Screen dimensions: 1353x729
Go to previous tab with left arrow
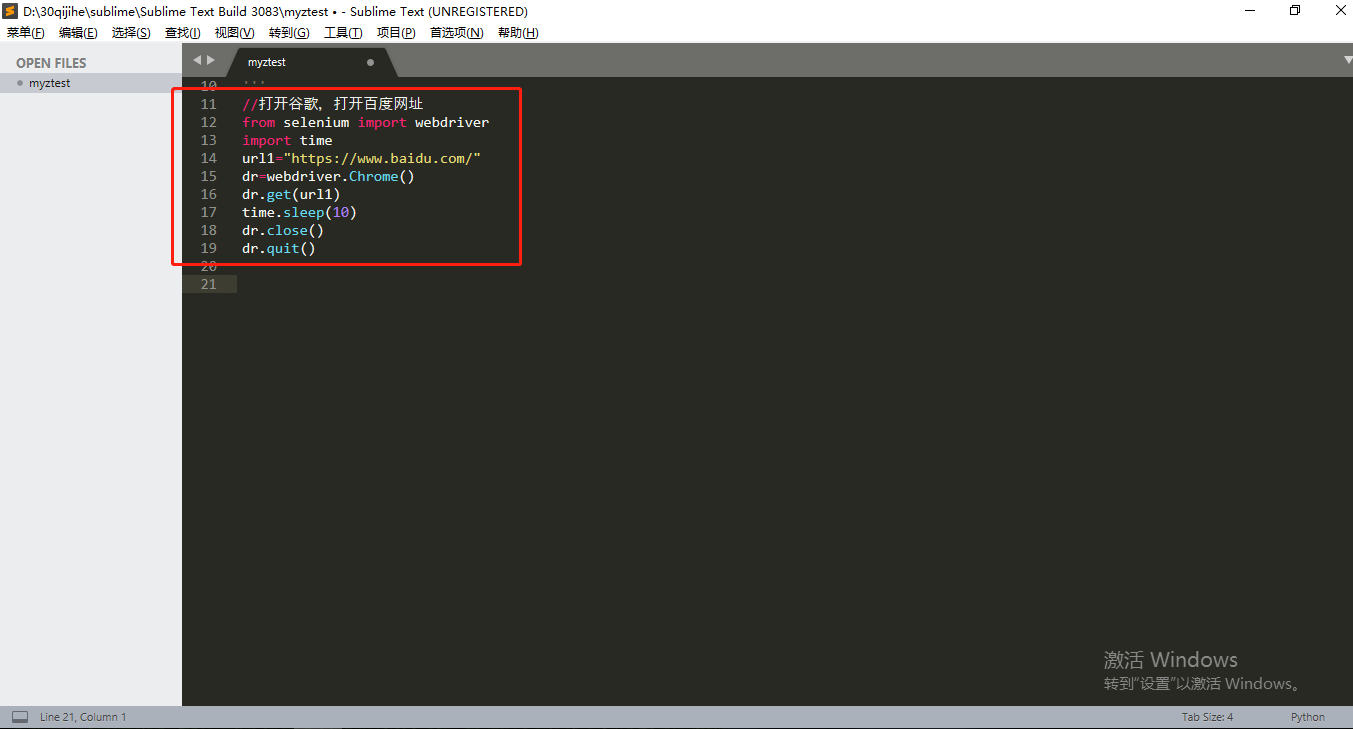point(197,61)
